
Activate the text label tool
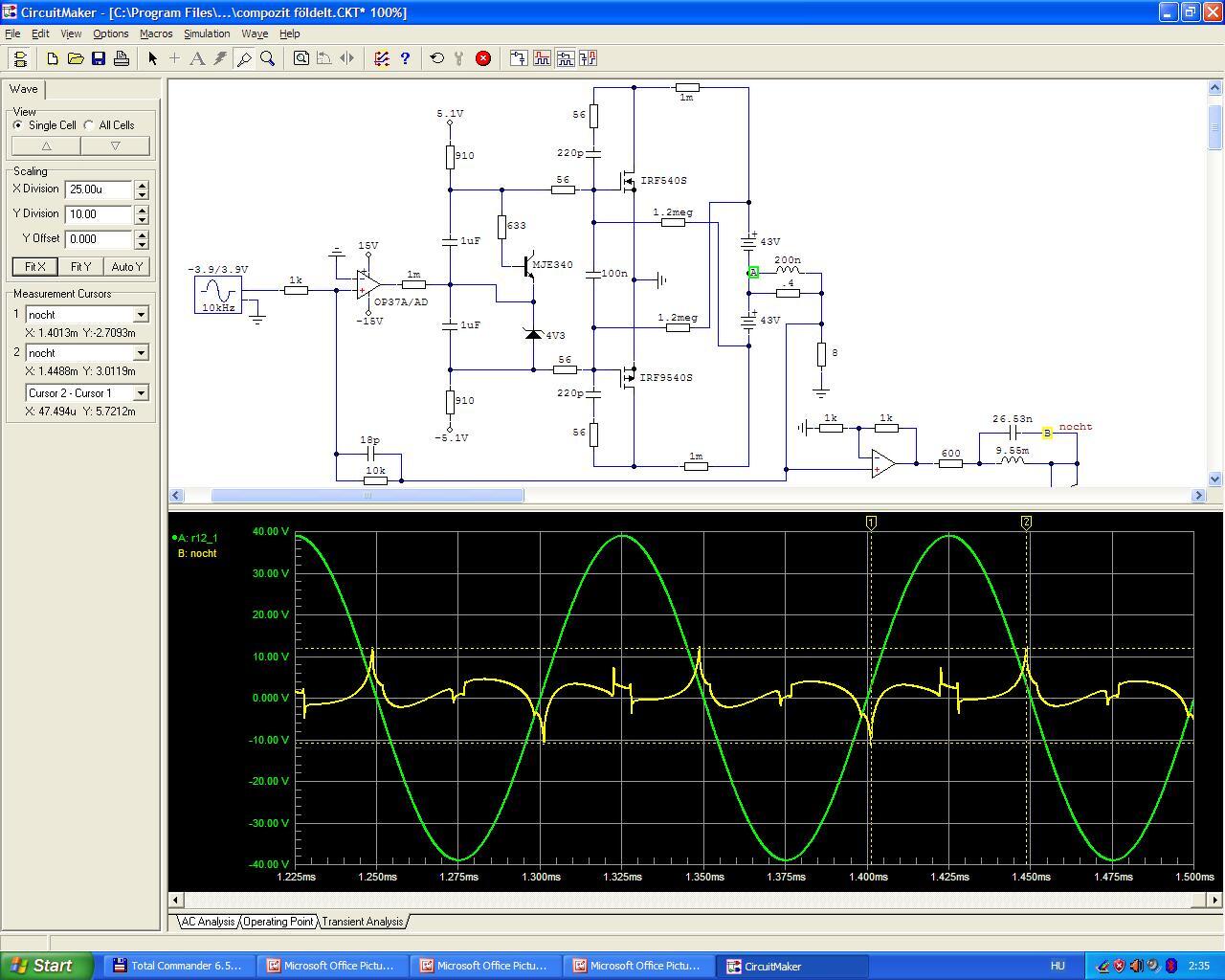click(197, 58)
